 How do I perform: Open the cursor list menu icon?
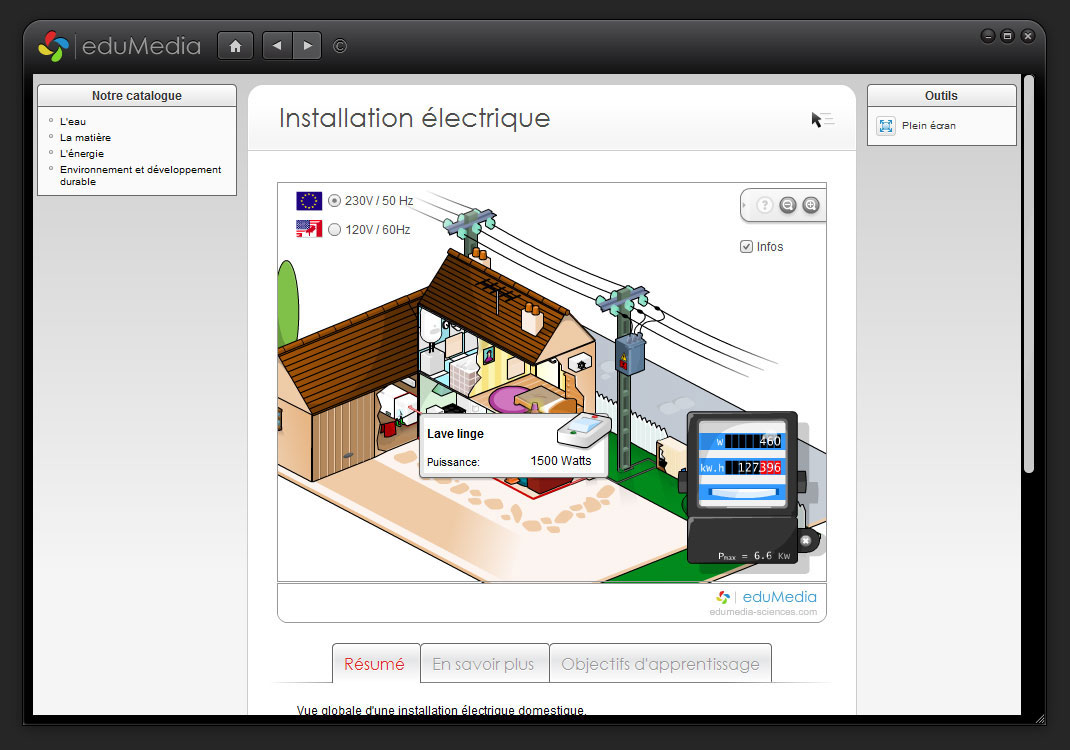click(x=822, y=120)
